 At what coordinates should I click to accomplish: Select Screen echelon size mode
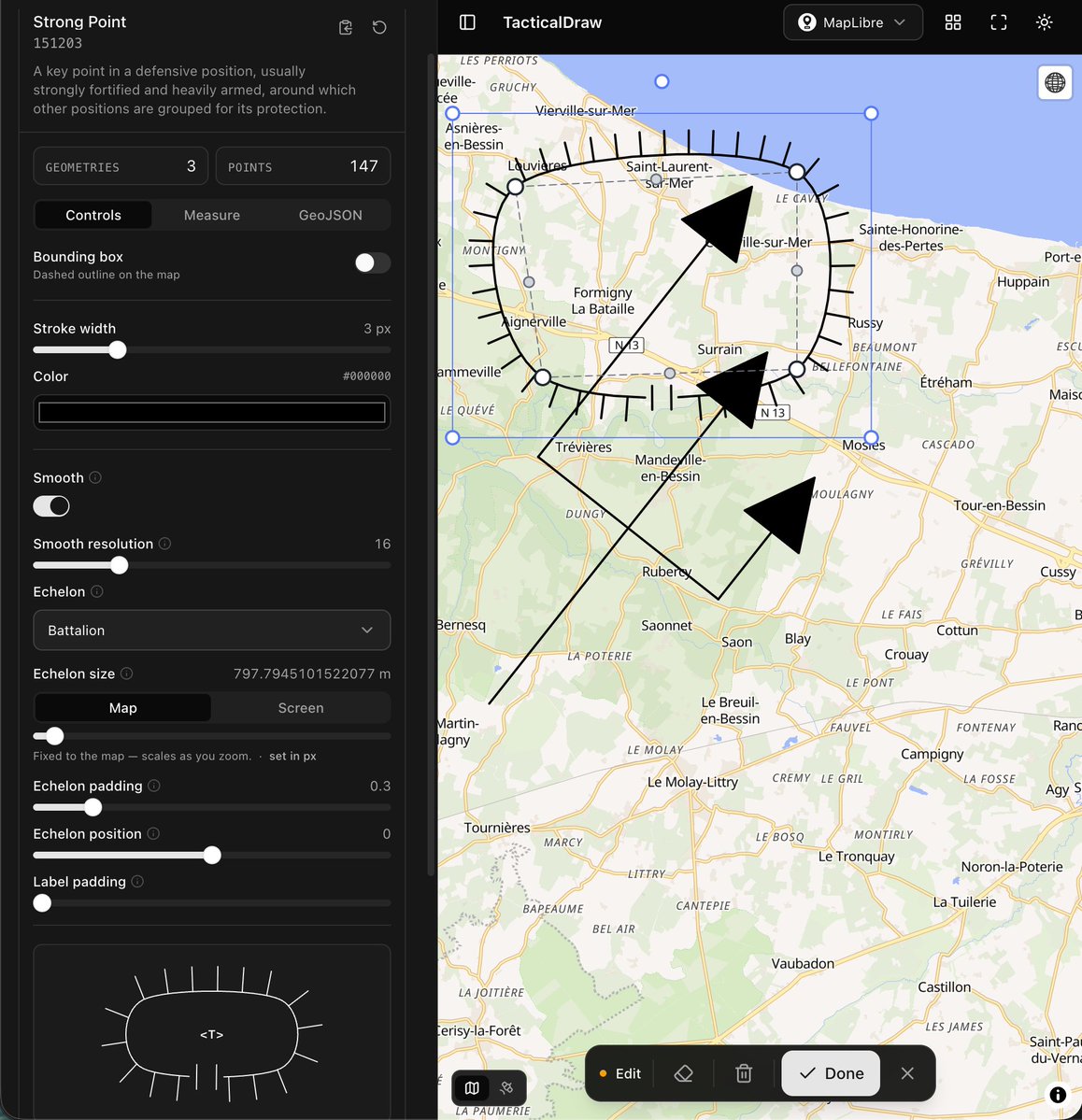coord(301,708)
